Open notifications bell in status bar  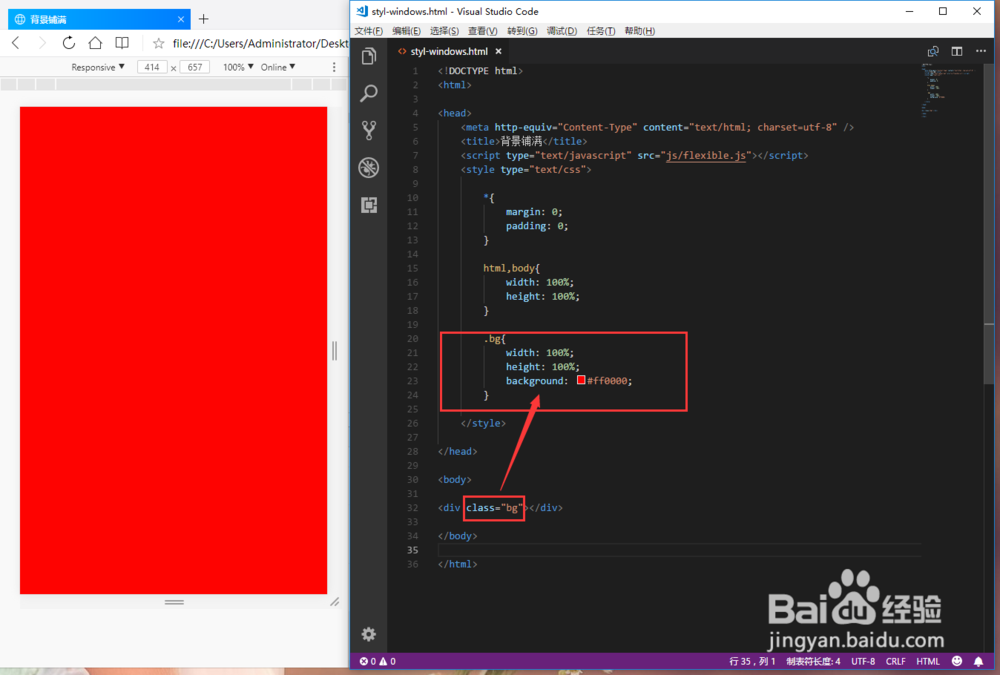pyautogui.click(x=978, y=661)
